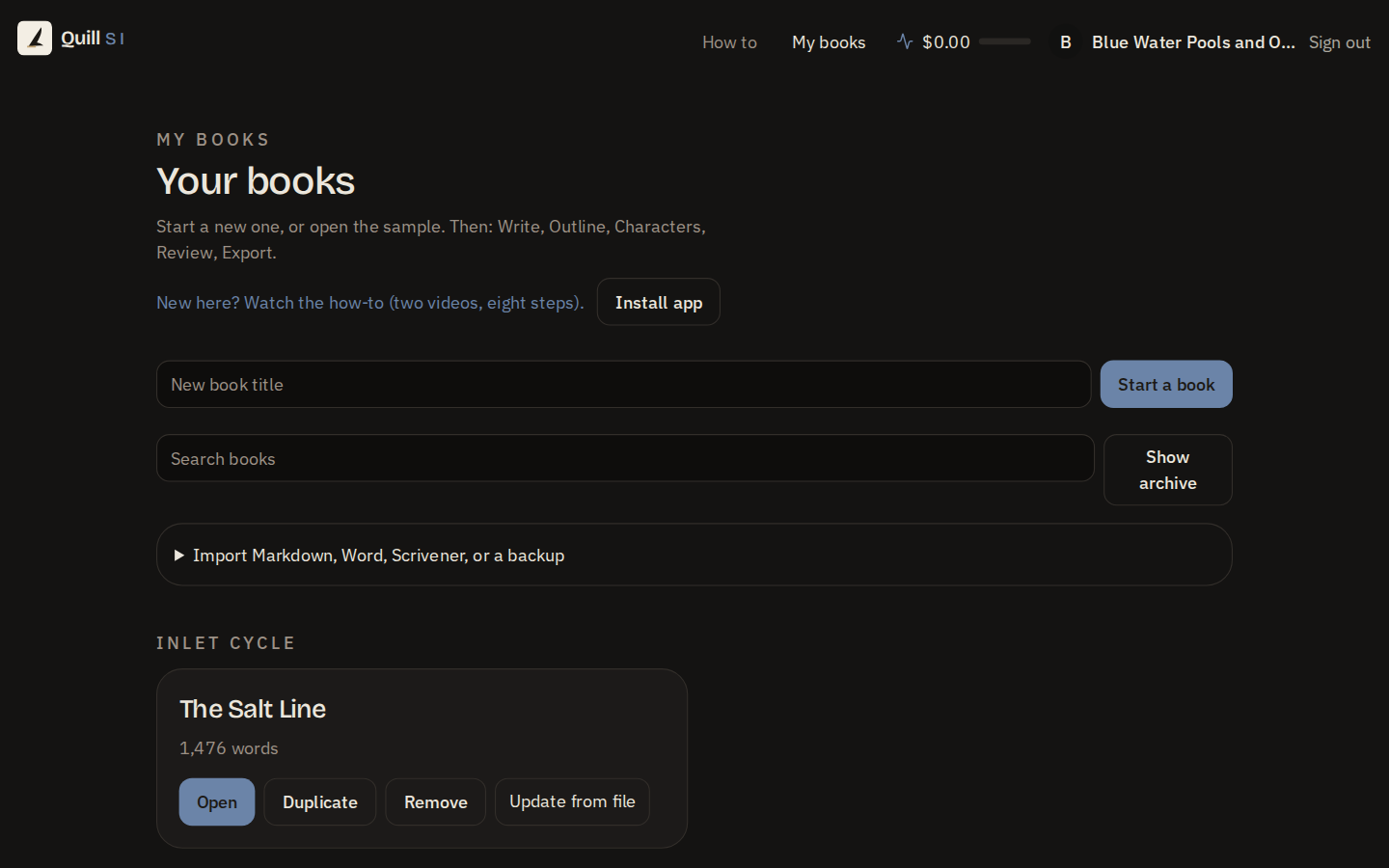
Task: Click the Quill brand name text
Action: [x=80, y=38]
